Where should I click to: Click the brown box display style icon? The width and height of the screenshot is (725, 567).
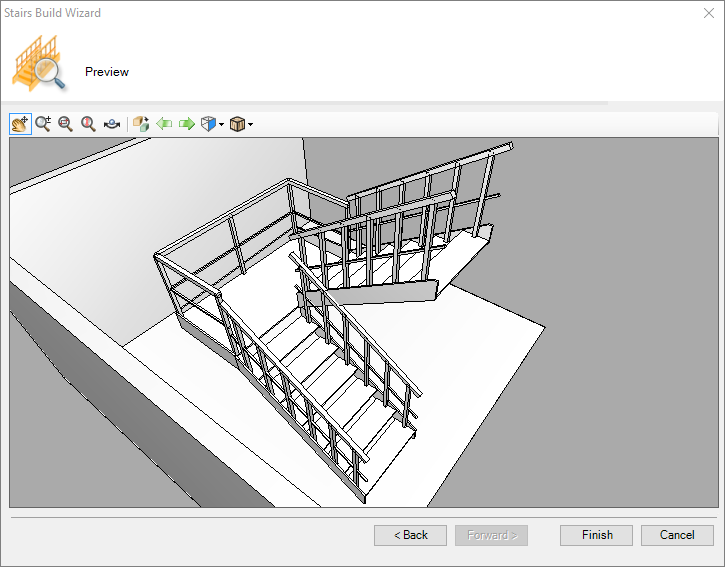pyautogui.click(x=237, y=124)
